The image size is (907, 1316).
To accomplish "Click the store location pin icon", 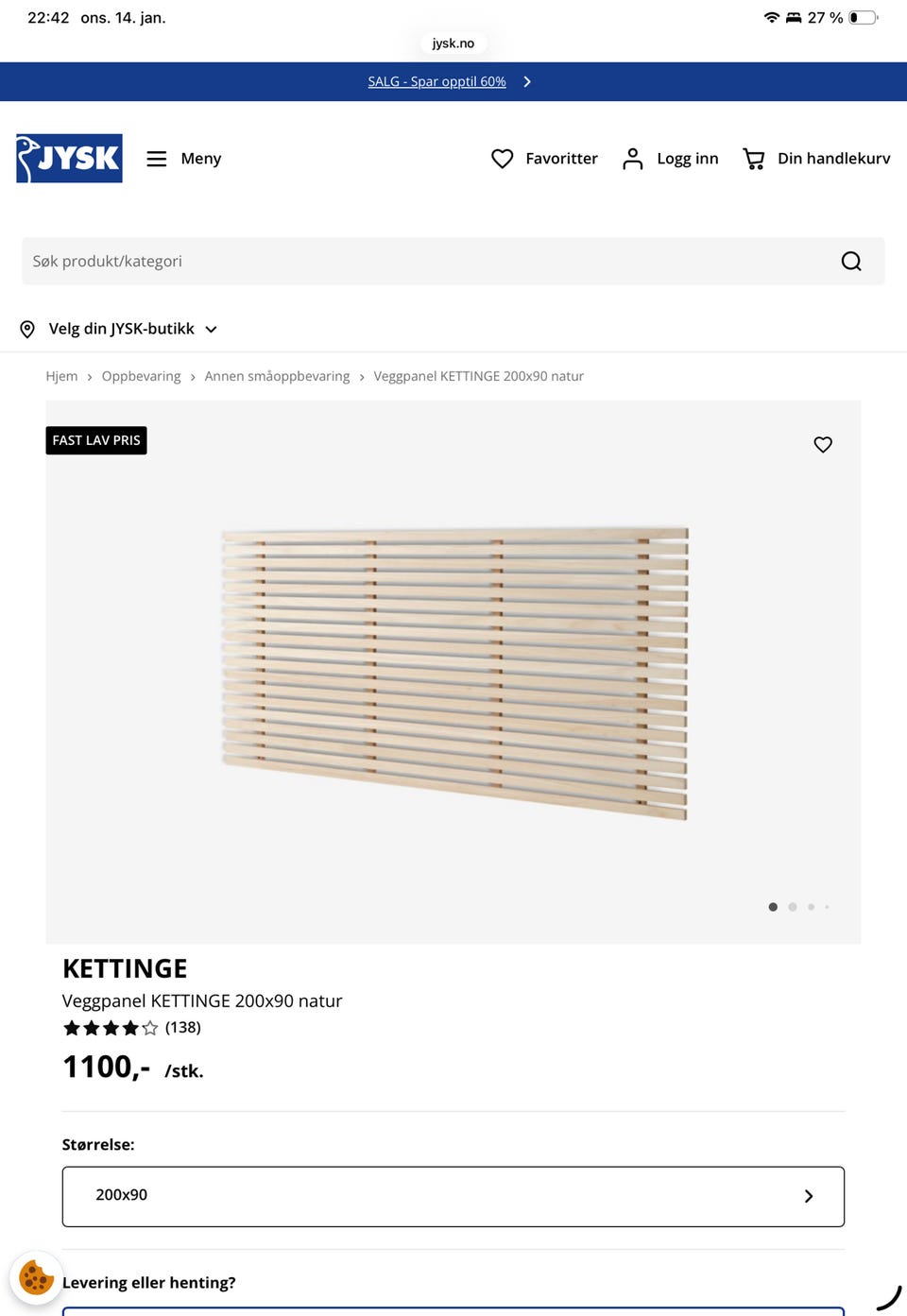I will [x=27, y=329].
